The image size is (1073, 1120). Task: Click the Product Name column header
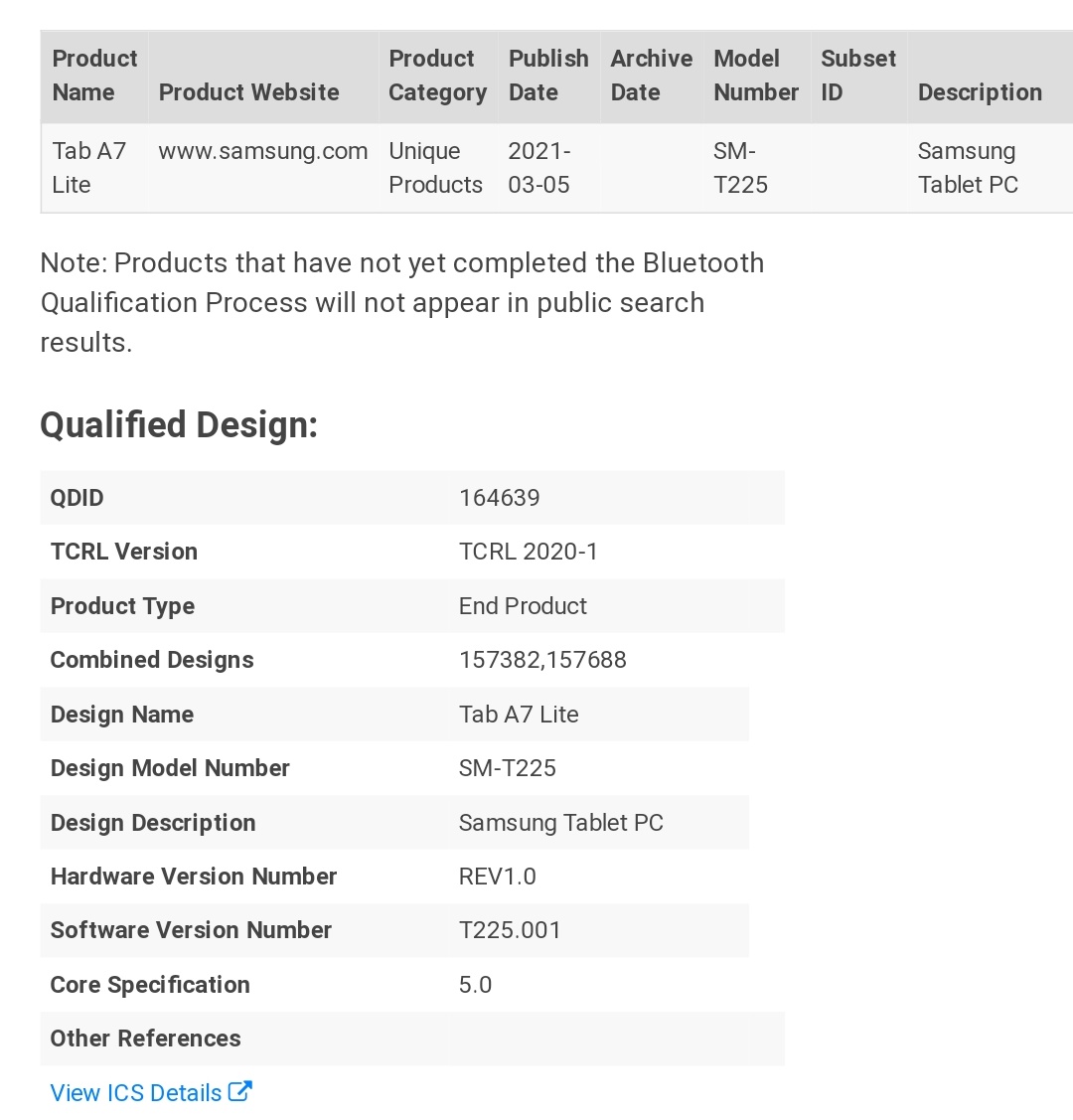point(94,75)
